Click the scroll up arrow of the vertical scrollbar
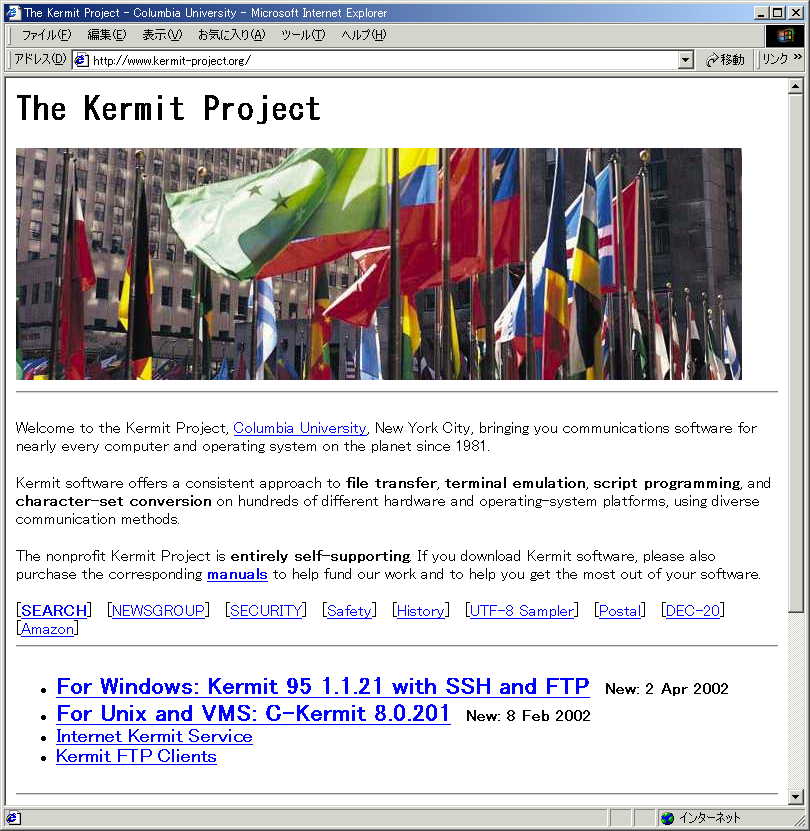The height and width of the screenshot is (831, 810). pyautogui.click(x=796, y=86)
